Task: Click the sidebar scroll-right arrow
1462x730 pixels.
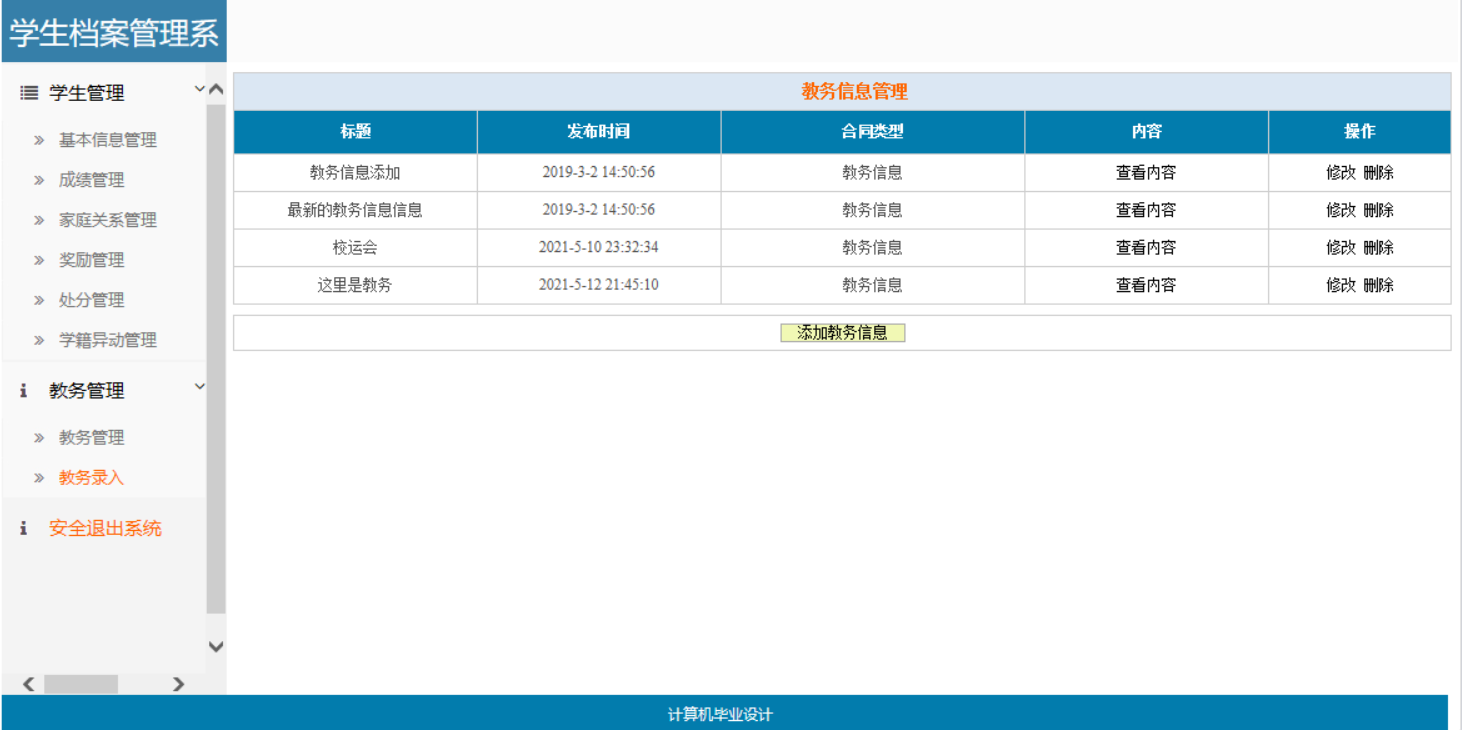Action: pos(178,684)
